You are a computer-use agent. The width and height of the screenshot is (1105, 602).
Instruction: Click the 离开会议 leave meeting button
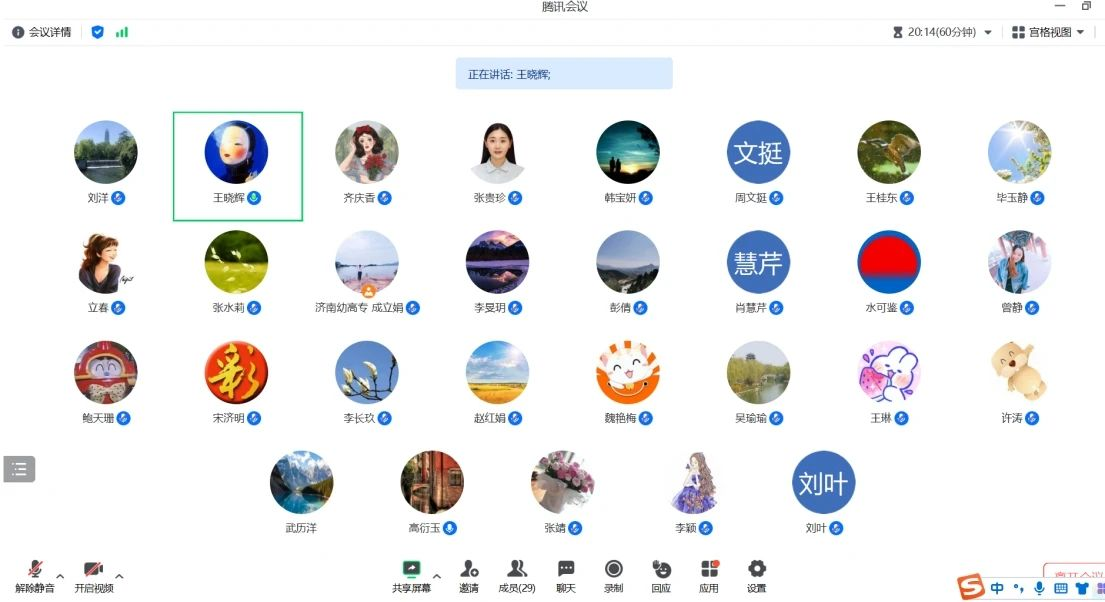1076,574
